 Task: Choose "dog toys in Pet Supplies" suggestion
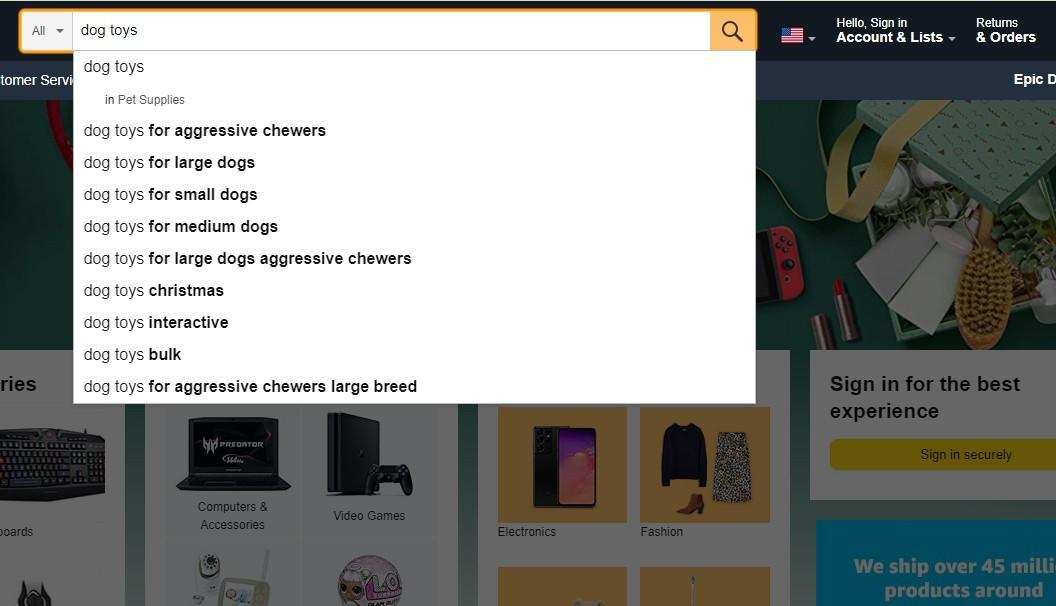click(146, 99)
